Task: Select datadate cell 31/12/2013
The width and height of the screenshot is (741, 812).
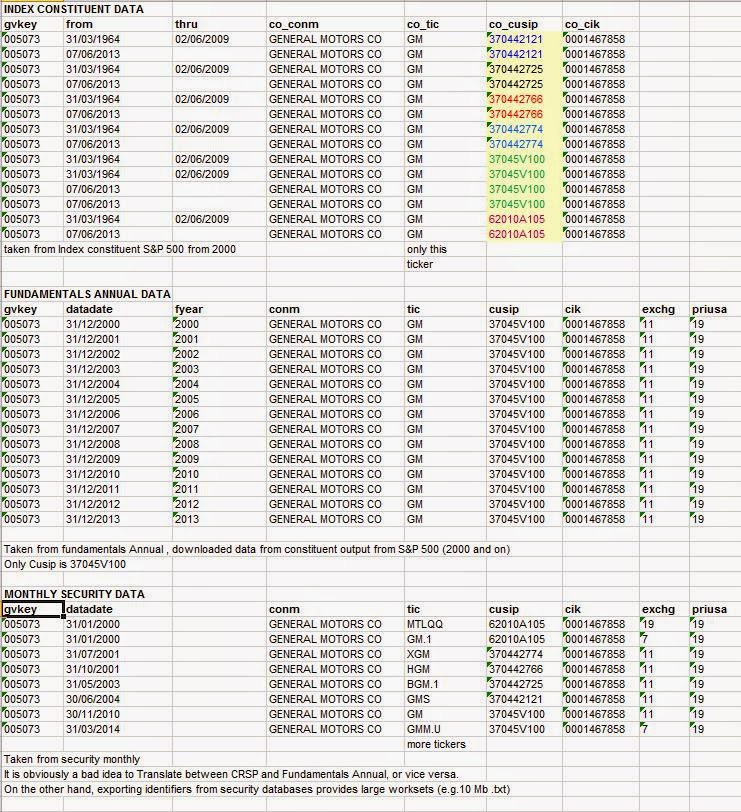Action: 118,519
